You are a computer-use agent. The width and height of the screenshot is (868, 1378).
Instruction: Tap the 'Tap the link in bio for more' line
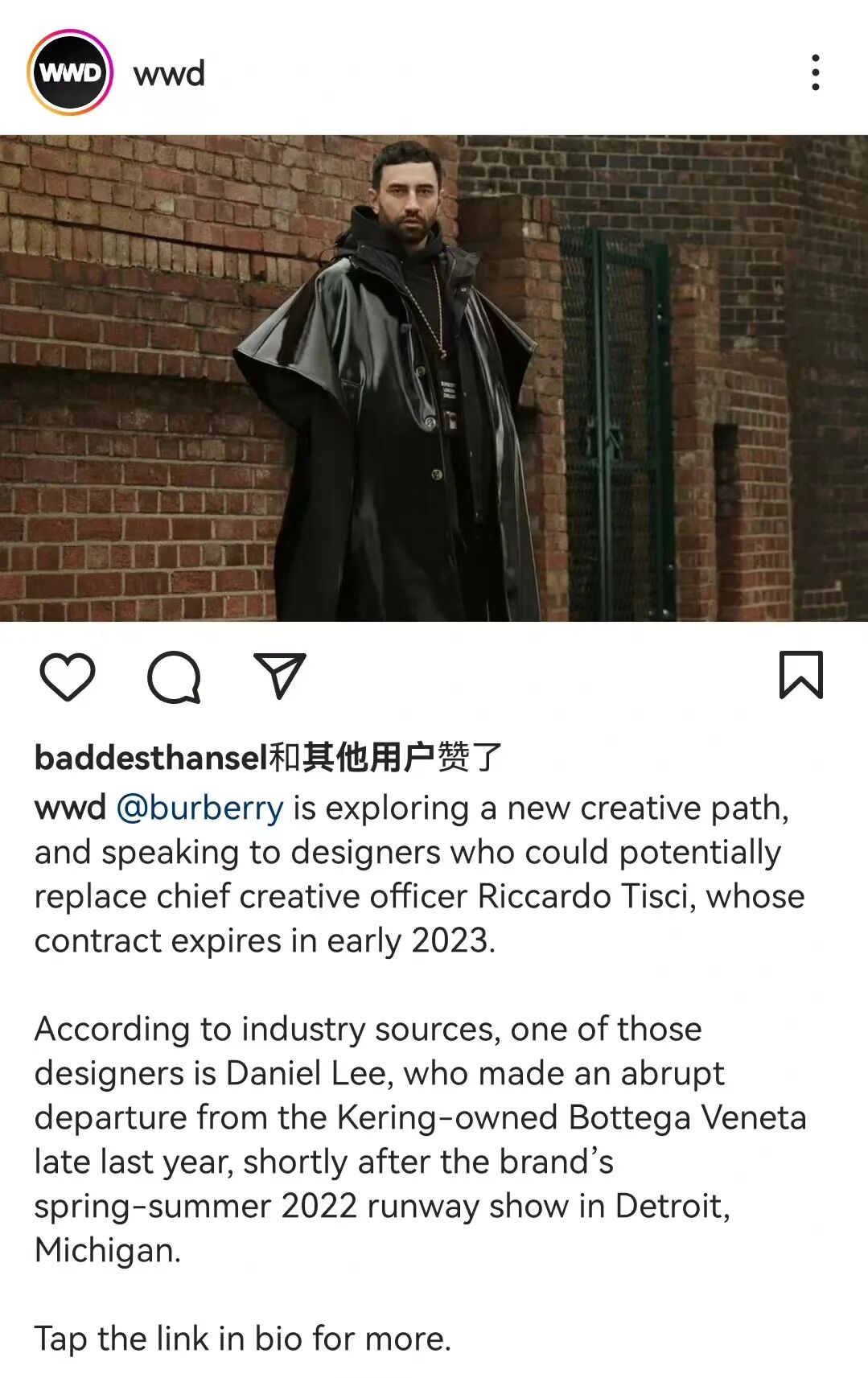(x=243, y=1339)
